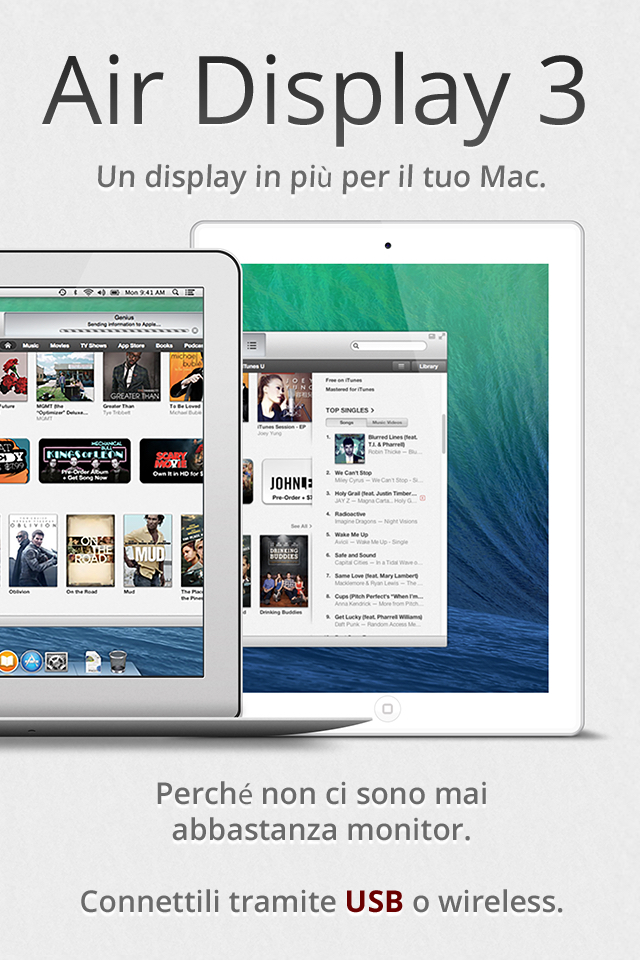This screenshot has width=640, height=960.
Task: Open the John Legend pre-order banner
Action: [x=287, y=482]
